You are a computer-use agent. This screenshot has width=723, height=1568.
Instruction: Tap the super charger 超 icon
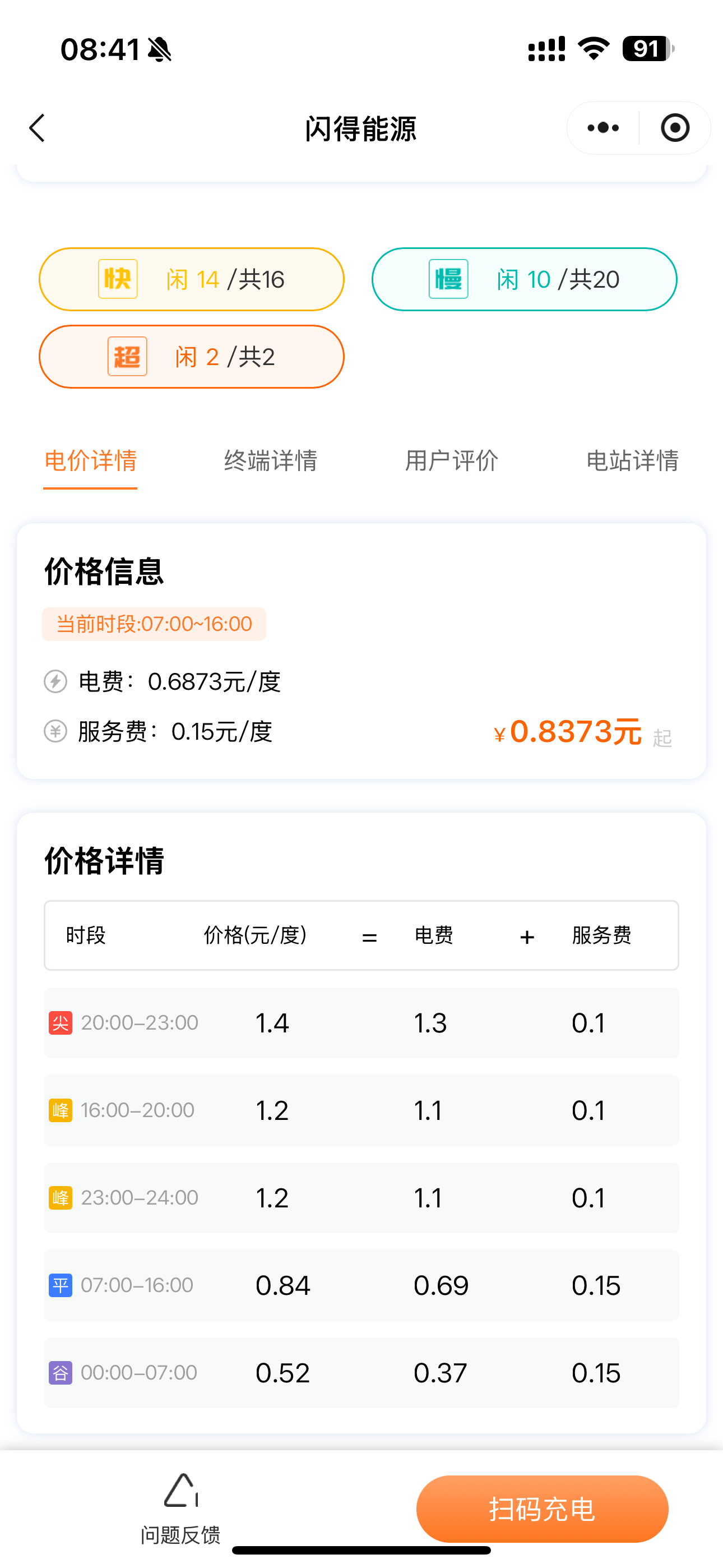[x=127, y=357]
